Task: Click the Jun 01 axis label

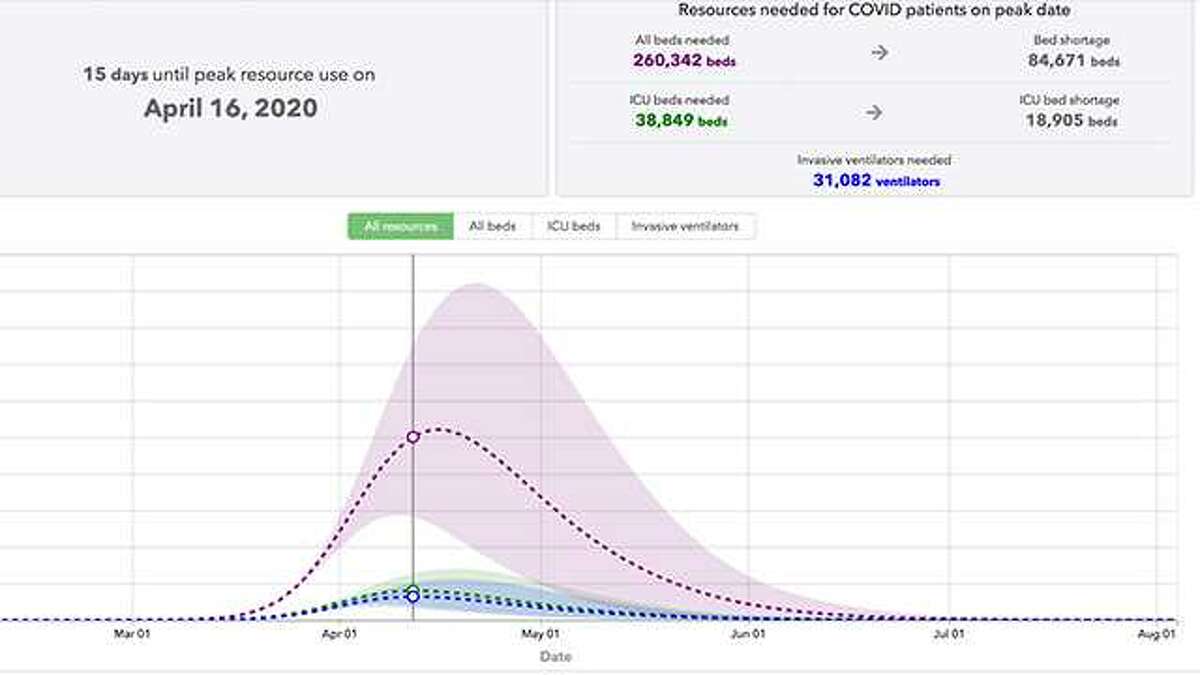Action: coord(748,633)
